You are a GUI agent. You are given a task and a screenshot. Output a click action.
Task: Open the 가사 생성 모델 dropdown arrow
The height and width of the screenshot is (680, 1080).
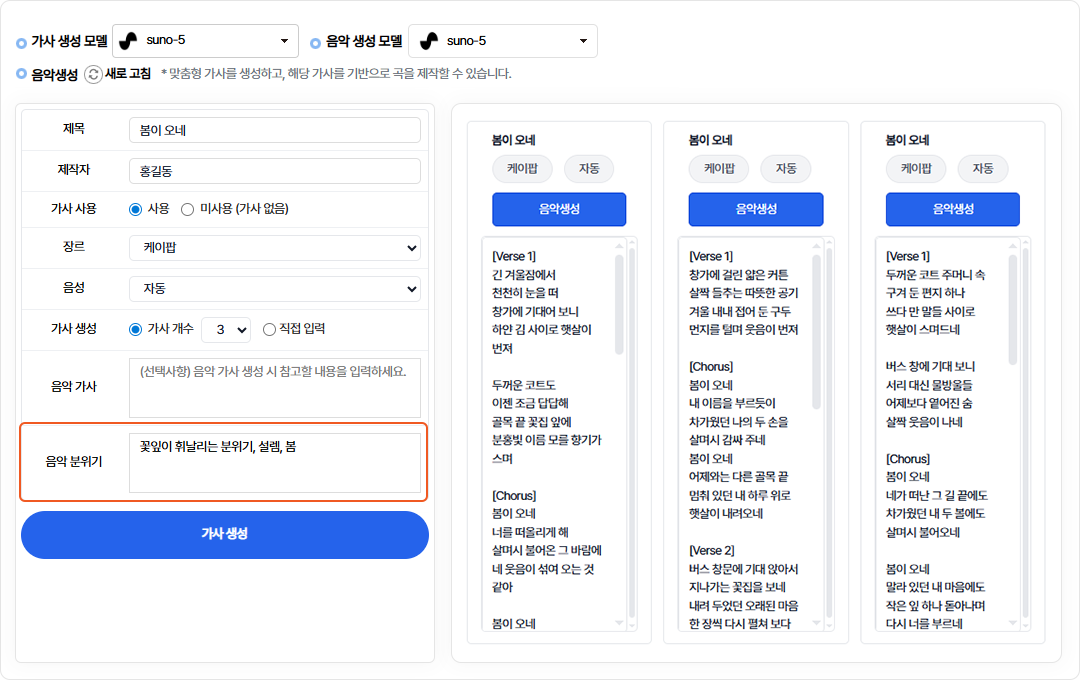coord(284,41)
